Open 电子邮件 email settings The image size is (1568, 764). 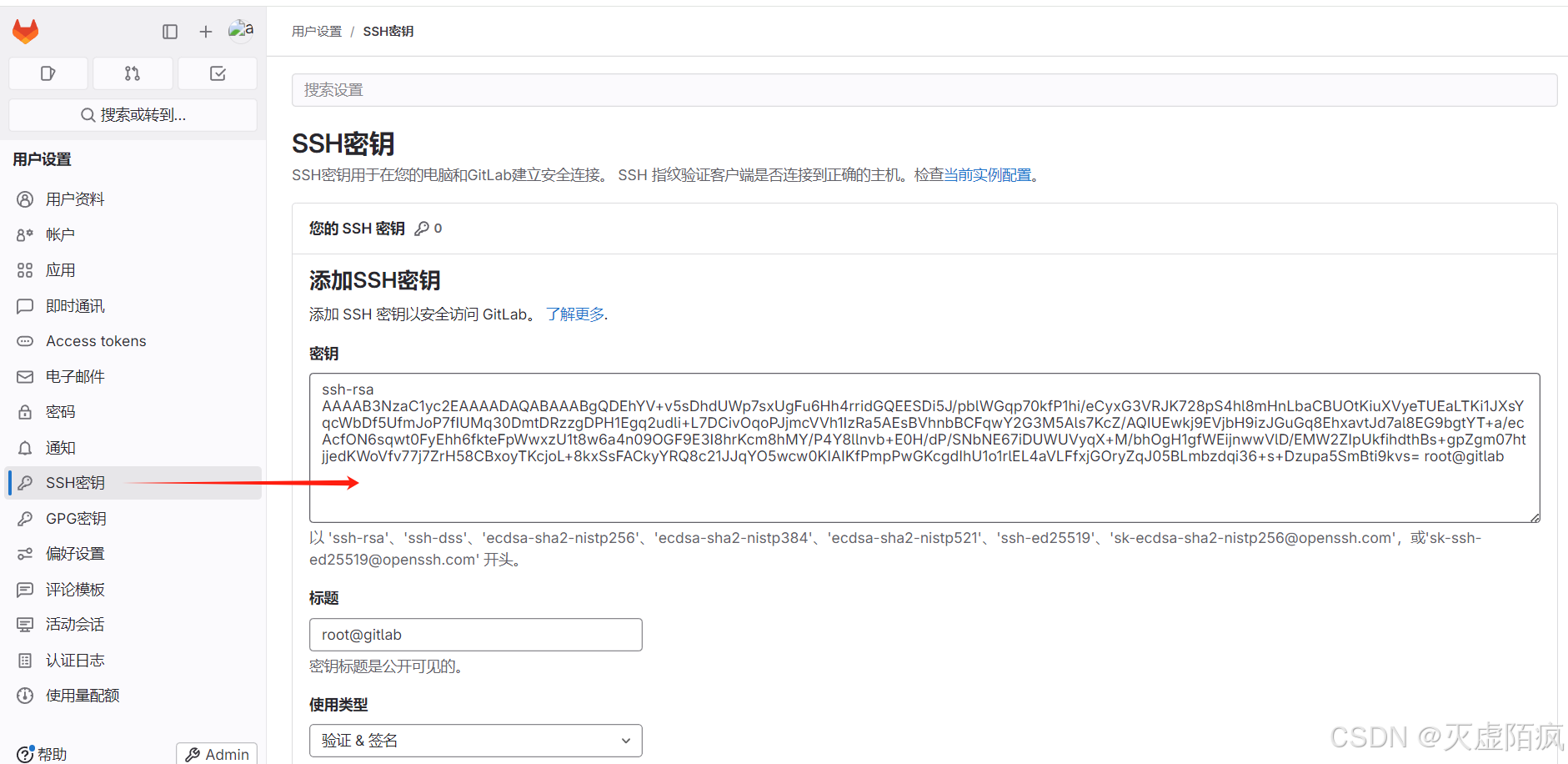(x=134, y=377)
